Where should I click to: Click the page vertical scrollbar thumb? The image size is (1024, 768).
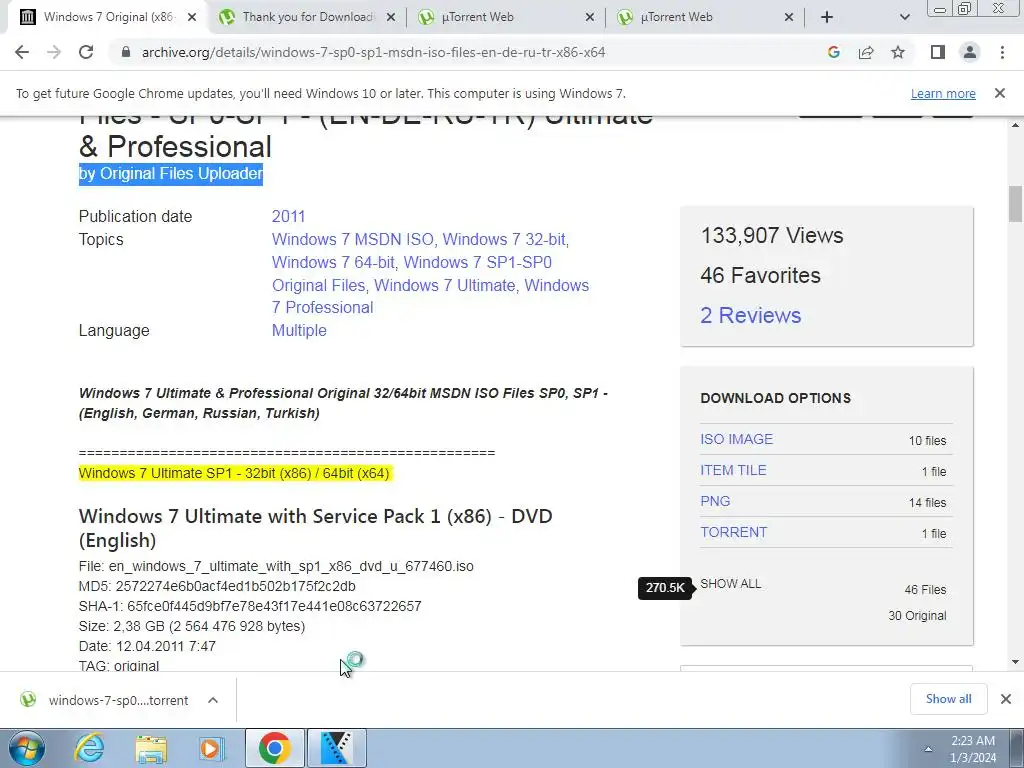click(x=1015, y=204)
